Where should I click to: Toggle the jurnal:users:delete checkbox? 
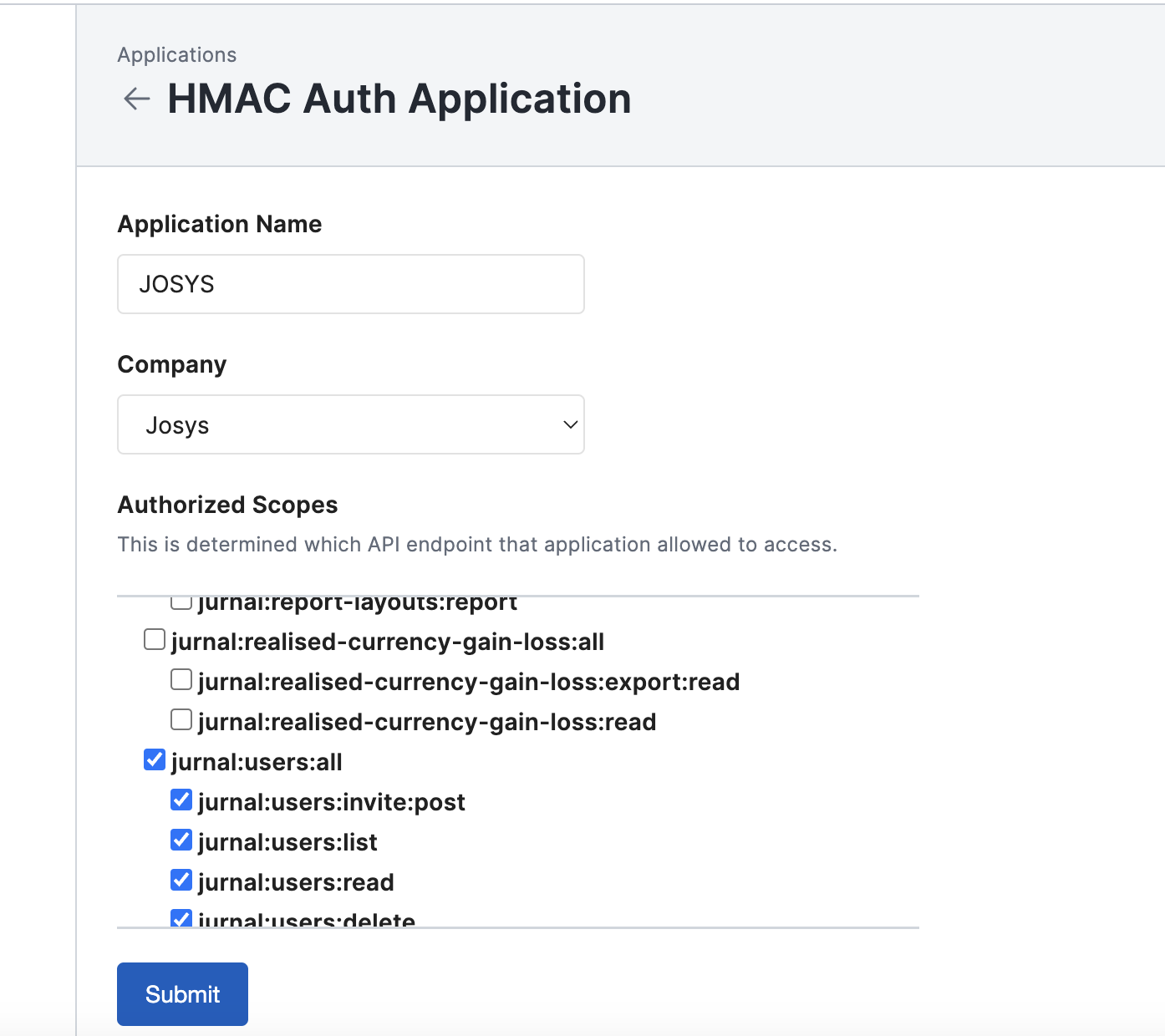click(x=181, y=918)
